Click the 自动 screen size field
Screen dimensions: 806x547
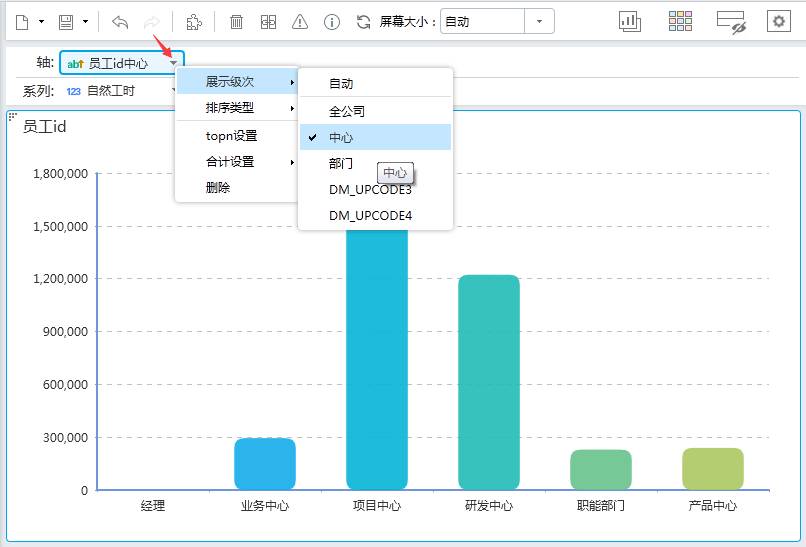point(482,22)
